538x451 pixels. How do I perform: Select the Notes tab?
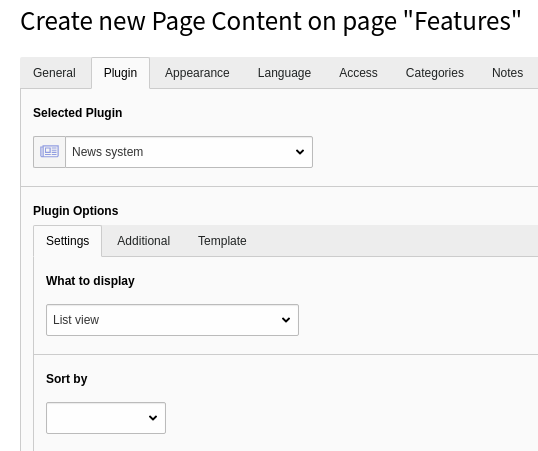click(x=507, y=73)
